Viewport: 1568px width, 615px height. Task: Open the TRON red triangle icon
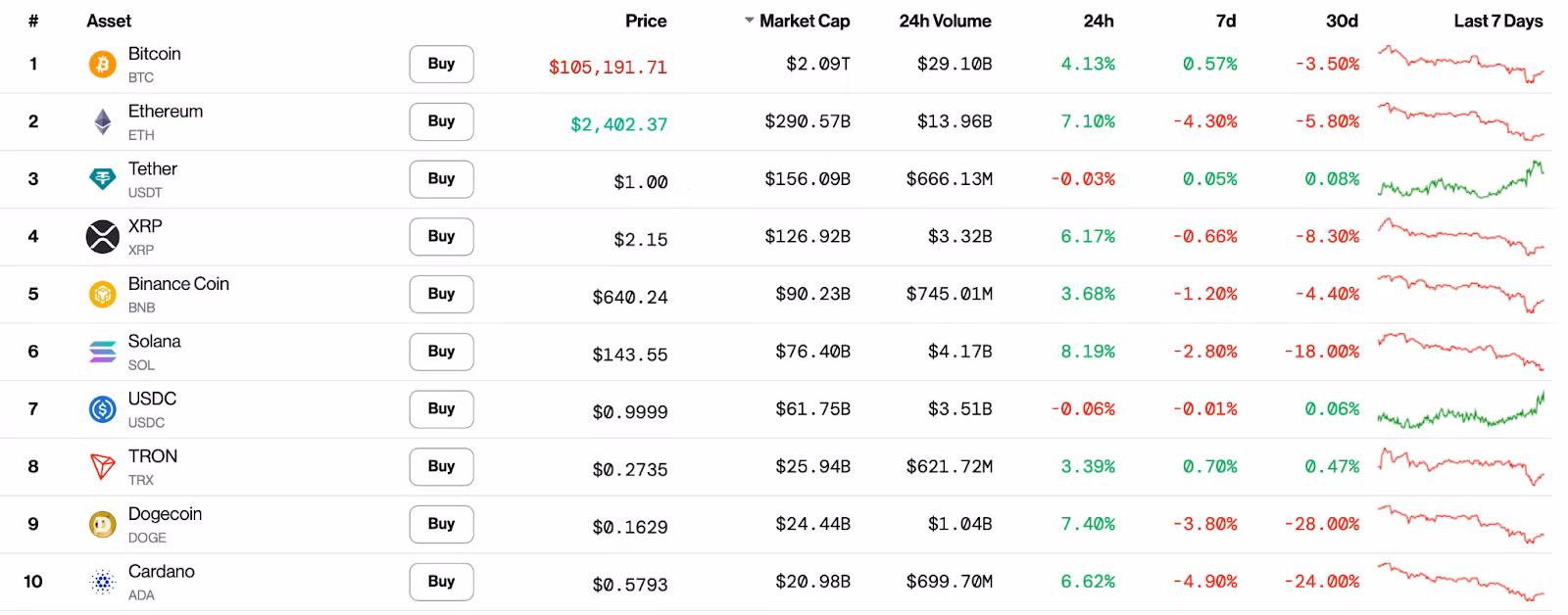(x=102, y=467)
